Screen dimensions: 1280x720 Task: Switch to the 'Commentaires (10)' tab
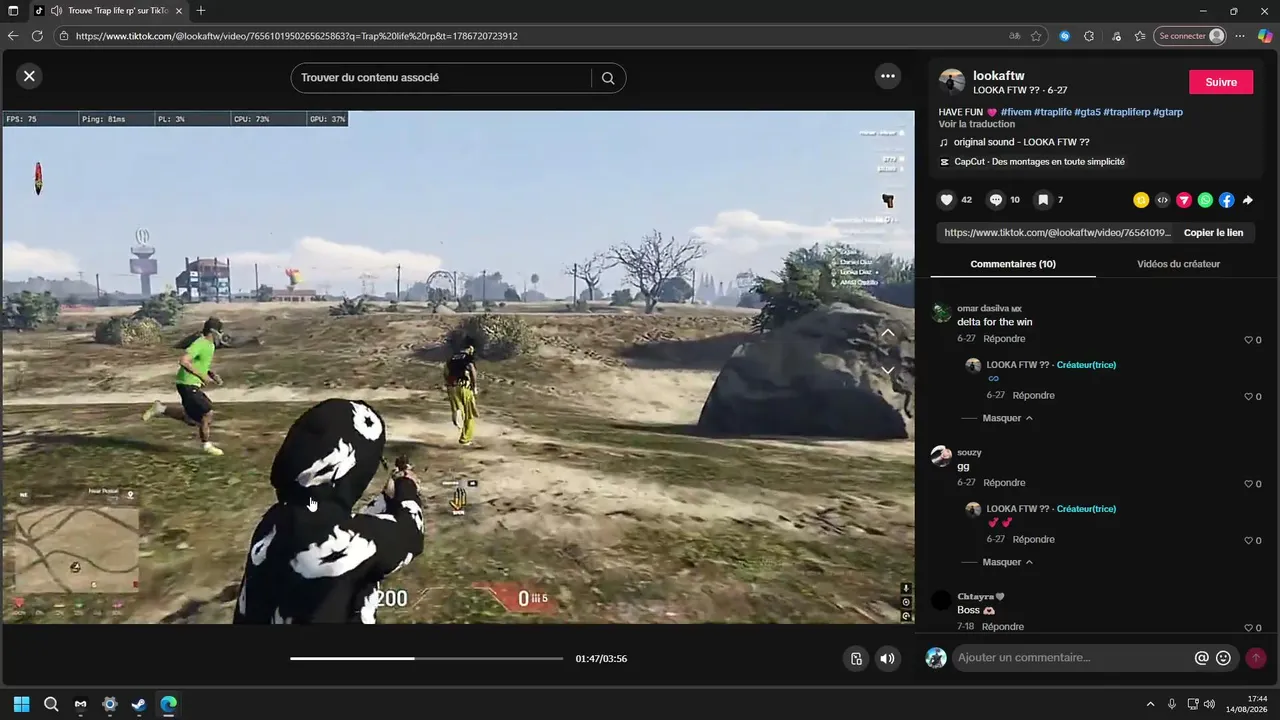(1013, 264)
